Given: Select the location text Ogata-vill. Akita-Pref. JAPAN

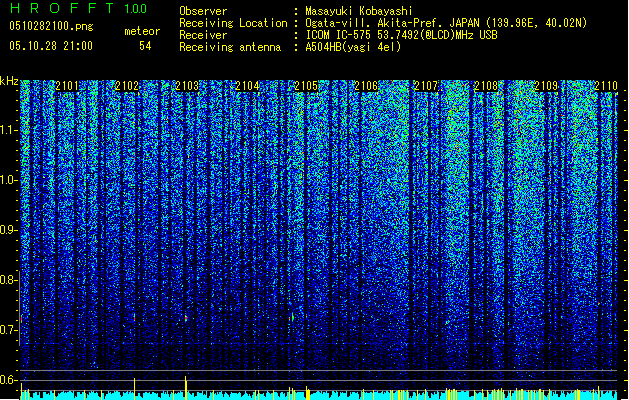Looking at the screenshot, I should click(x=392, y=23).
